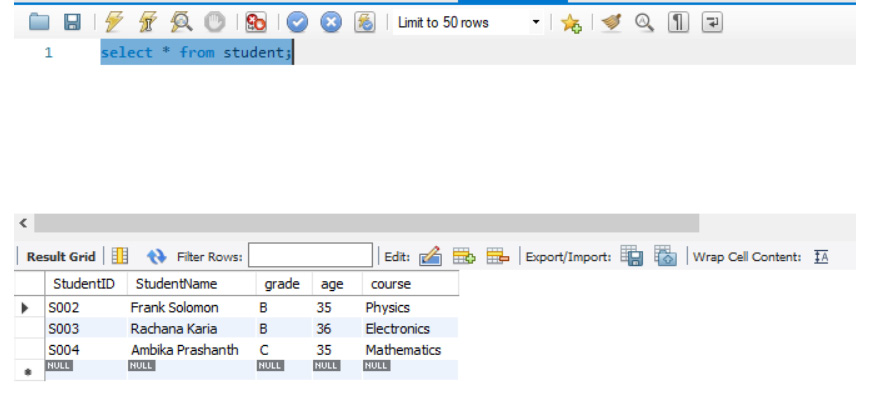Select course cell Physics

click(410, 308)
